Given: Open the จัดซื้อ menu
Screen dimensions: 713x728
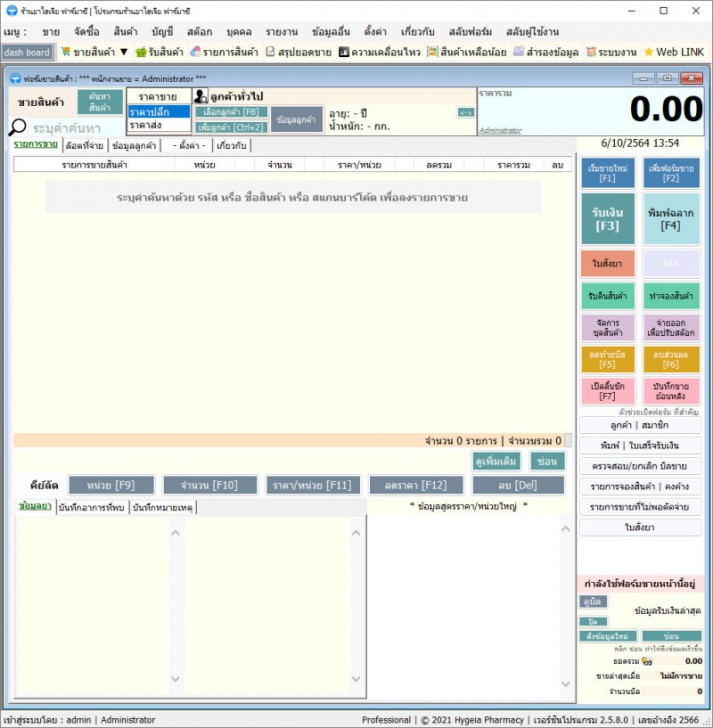Looking at the screenshot, I should (x=87, y=32).
